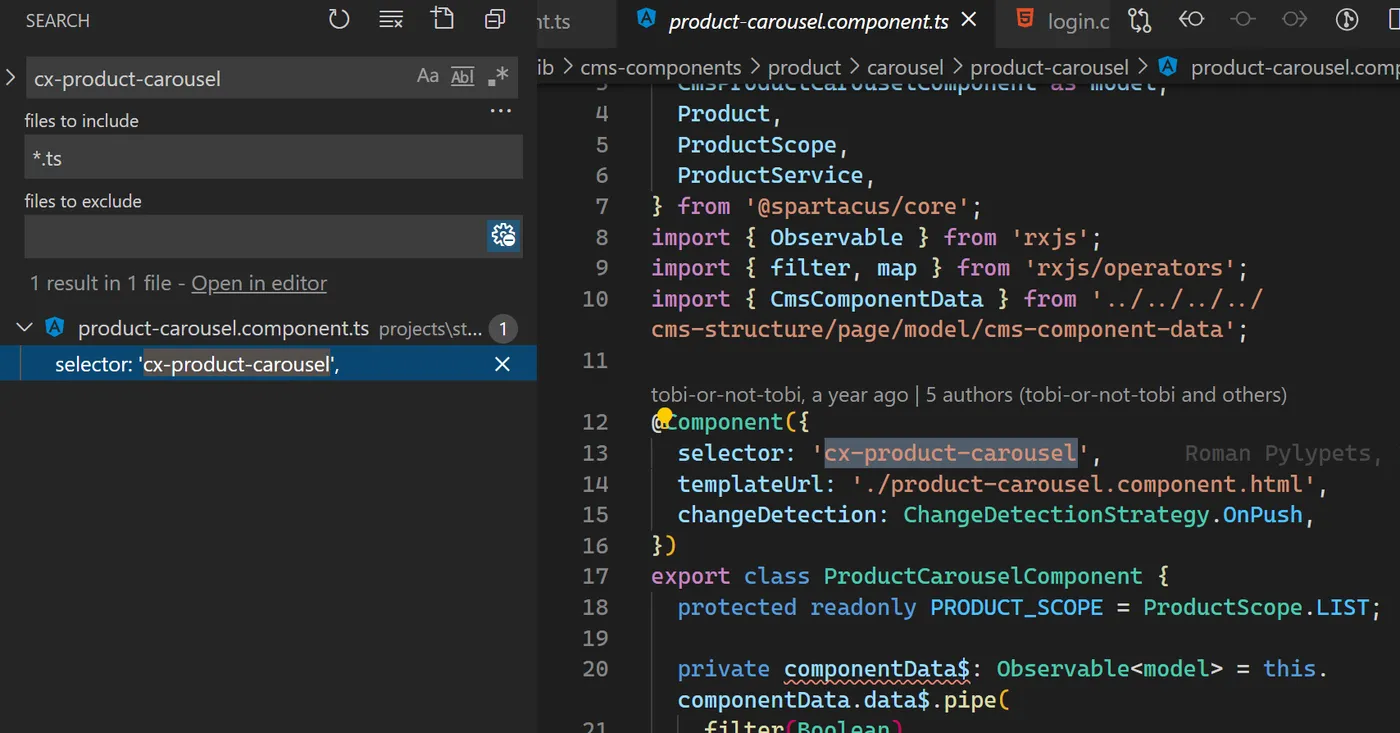
Task: Click the disabled open revision icon
Action: (x=1243, y=19)
